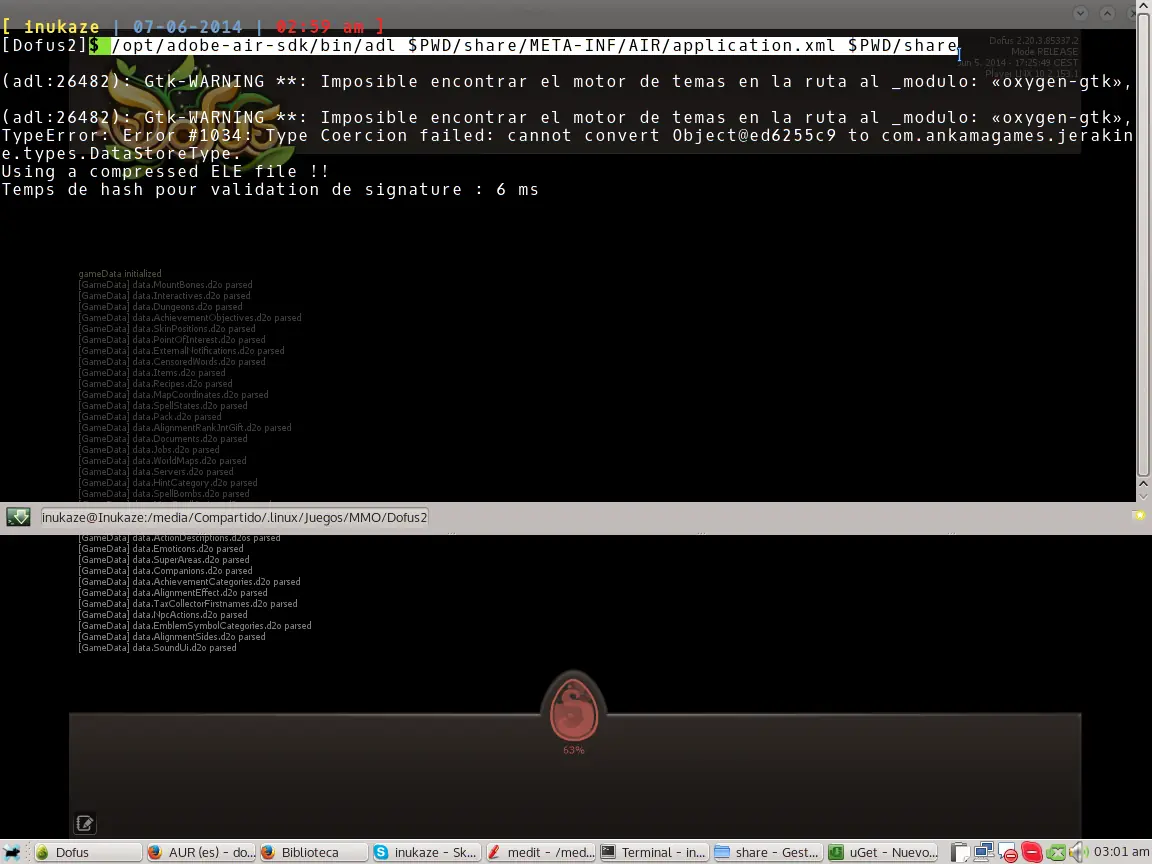Click yellow star icon at terminal tab bar
The image size is (1152, 864).
pyautogui.click(x=1140, y=516)
